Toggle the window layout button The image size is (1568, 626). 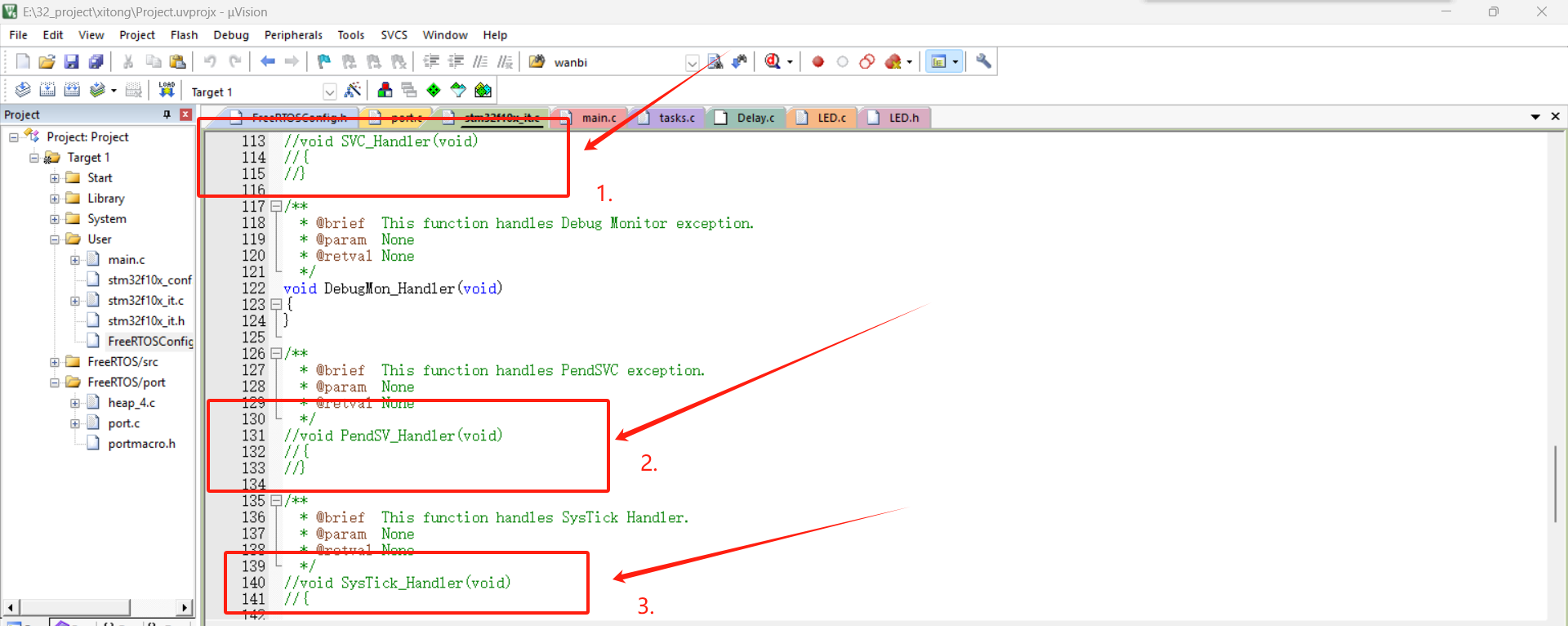(938, 61)
